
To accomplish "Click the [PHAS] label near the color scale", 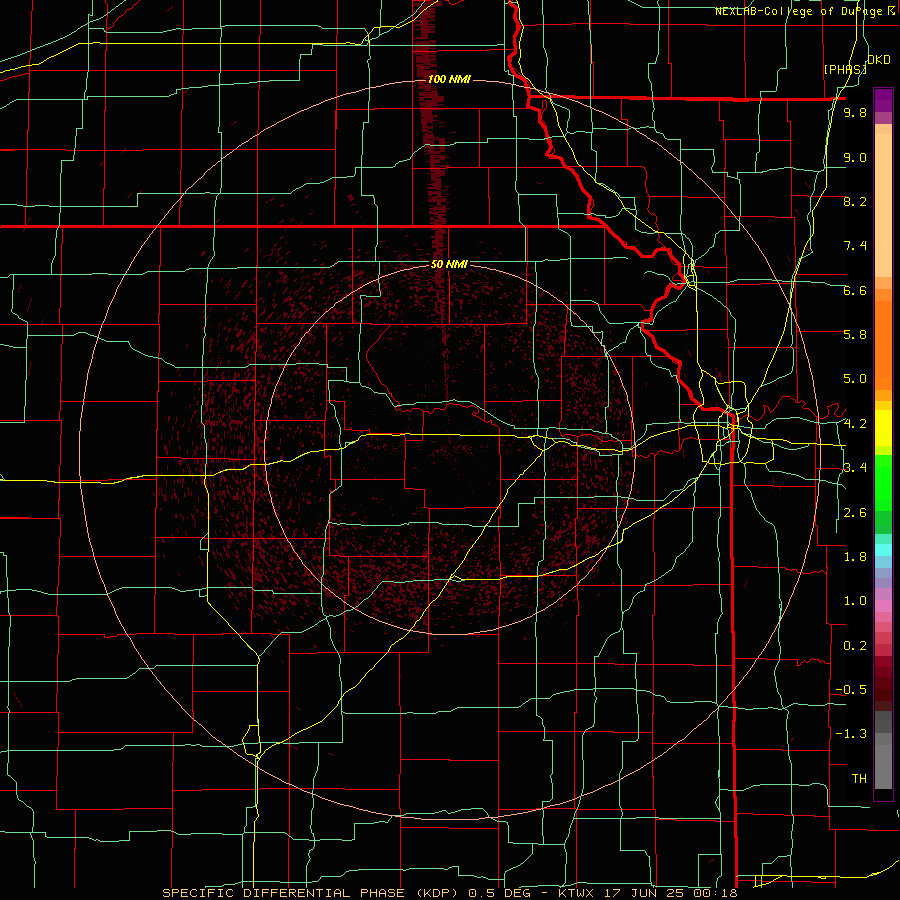I will click(x=845, y=69).
